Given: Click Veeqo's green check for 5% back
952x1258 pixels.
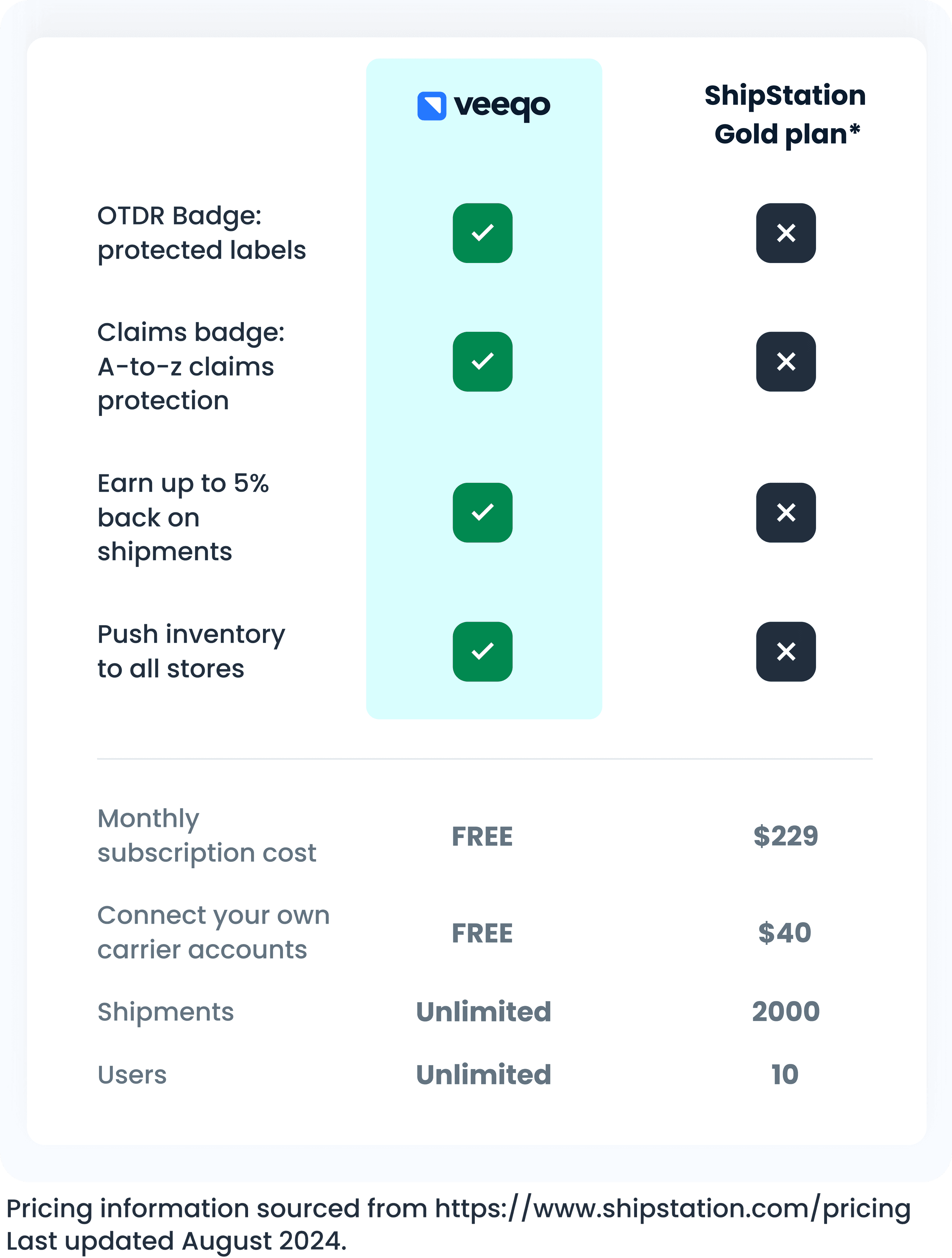Looking at the screenshot, I should [482, 513].
